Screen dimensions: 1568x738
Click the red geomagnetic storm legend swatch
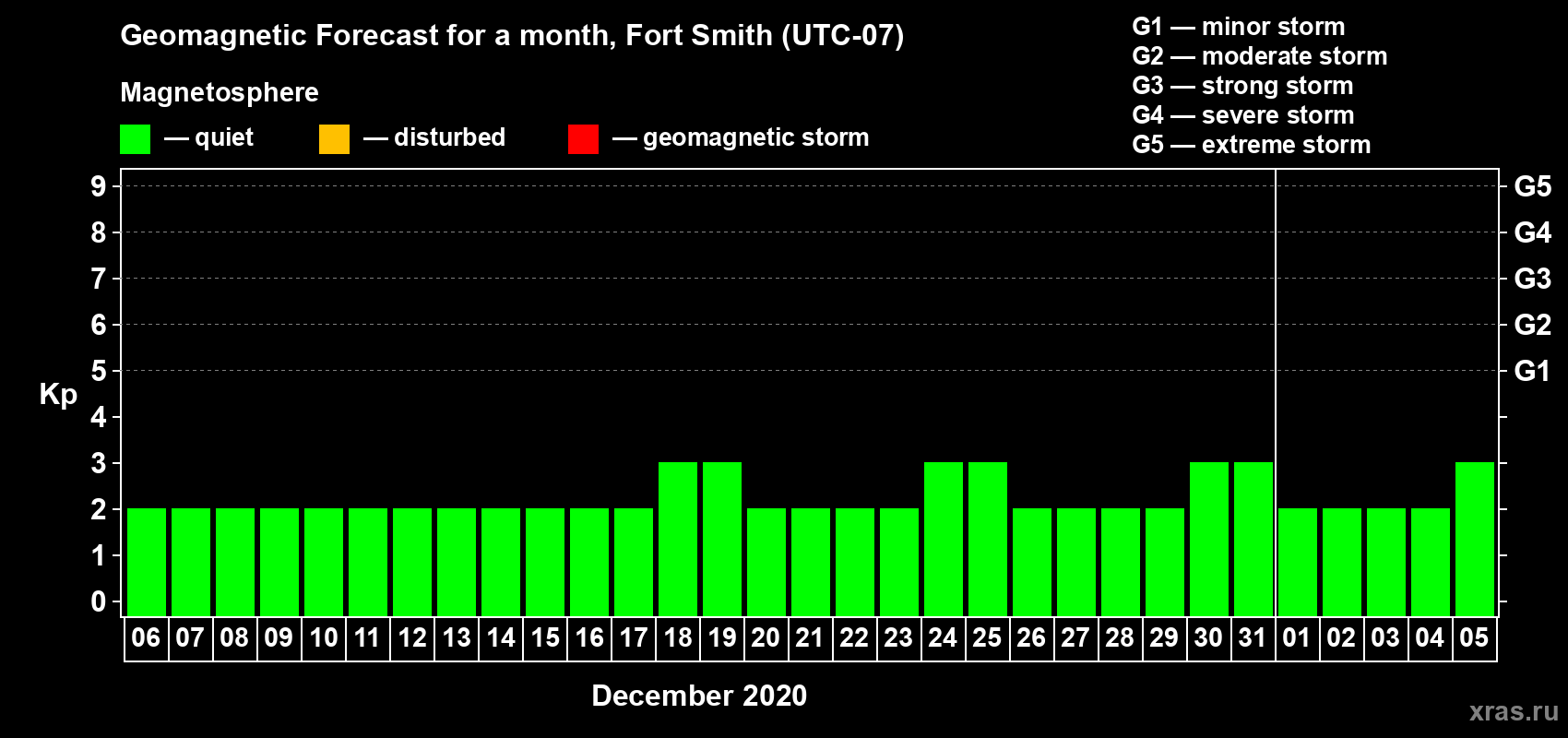(x=583, y=139)
